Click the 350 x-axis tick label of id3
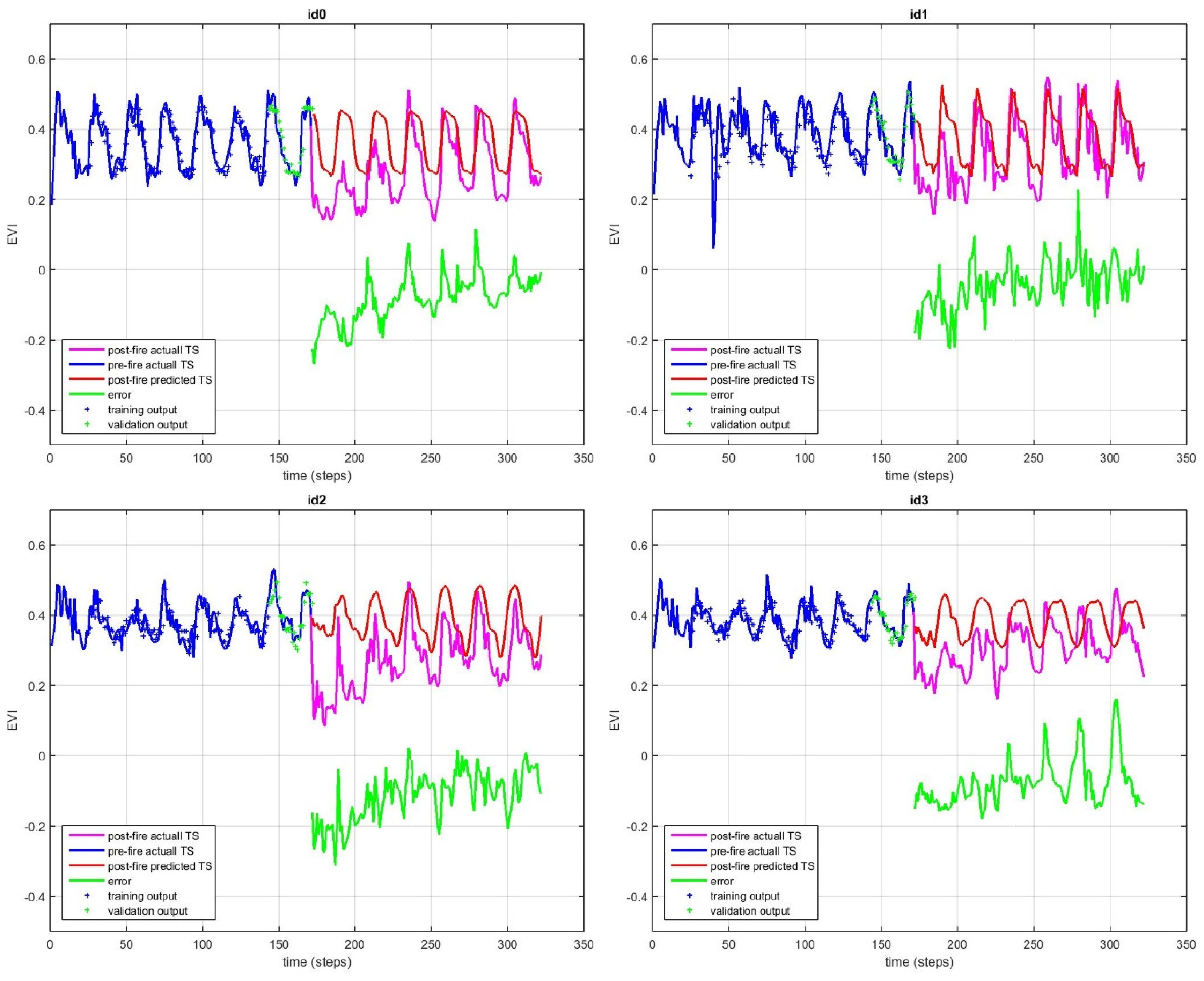Image resolution: width=1204 pixels, height=981 pixels. pos(1185,944)
